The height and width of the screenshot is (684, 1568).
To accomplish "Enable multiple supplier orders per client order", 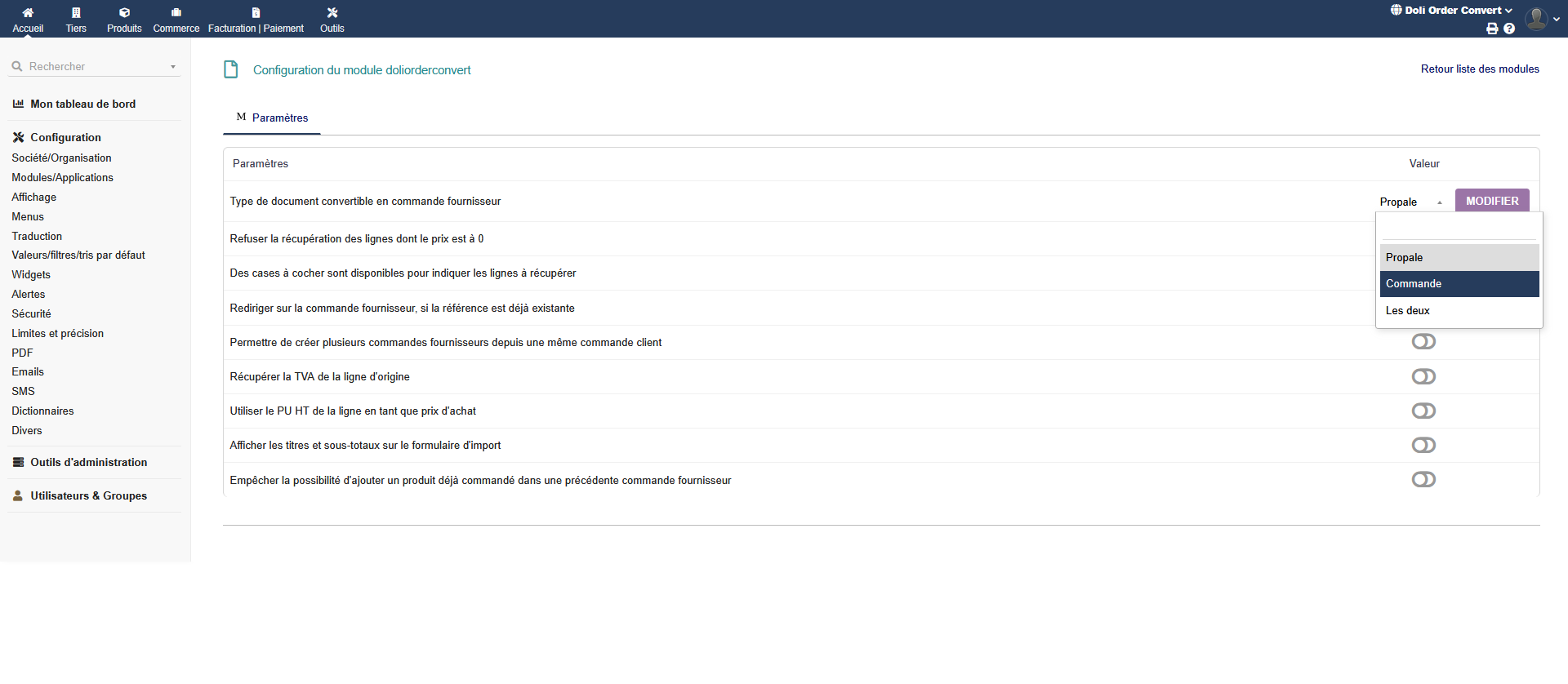I will [1423, 342].
